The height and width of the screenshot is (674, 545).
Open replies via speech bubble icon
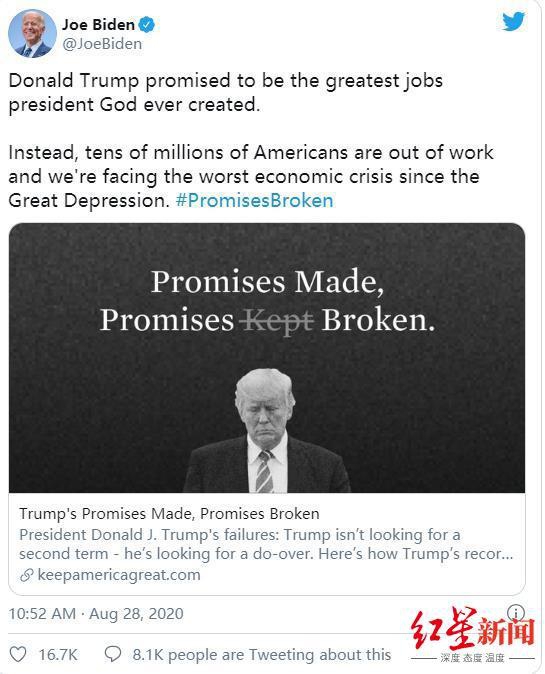pyautogui.click(x=113, y=654)
